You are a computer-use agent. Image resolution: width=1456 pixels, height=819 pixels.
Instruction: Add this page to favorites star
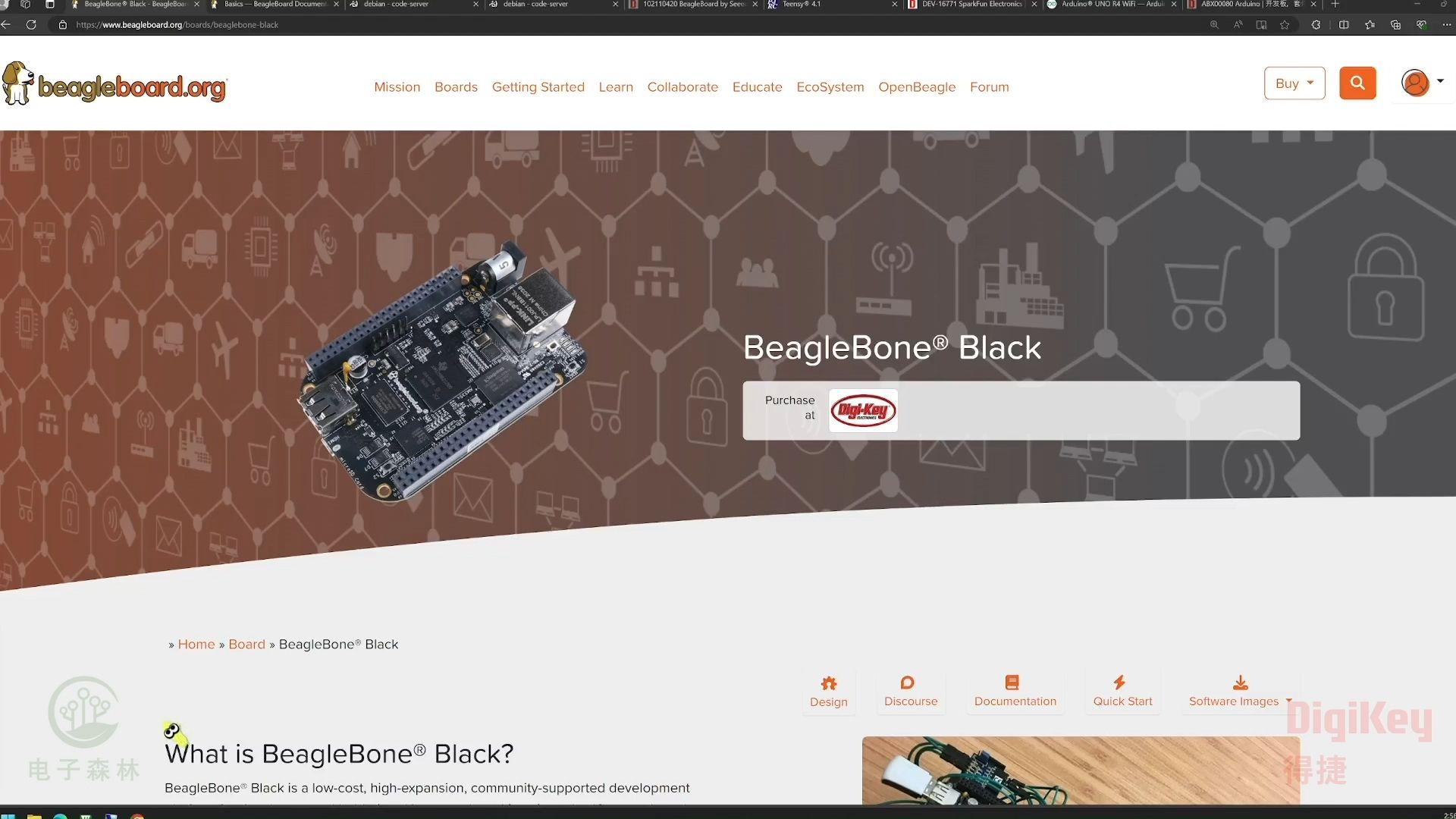coord(1285,24)
